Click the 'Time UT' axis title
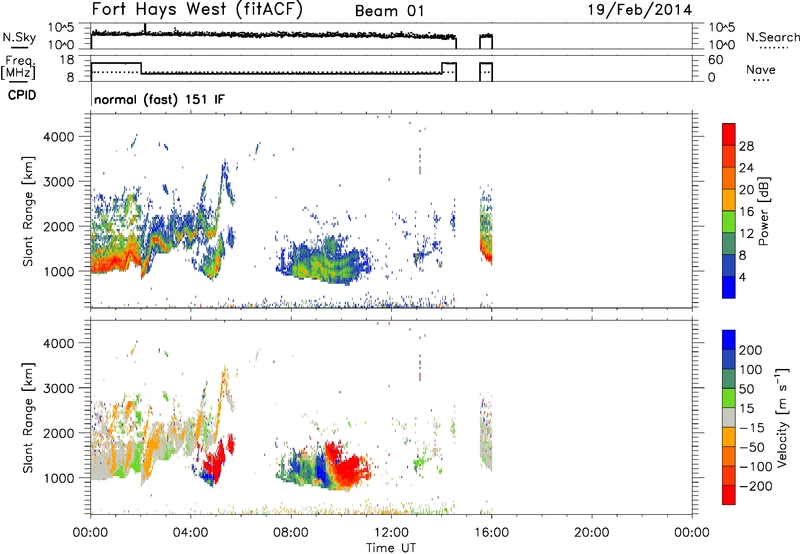 pos(391,548)
